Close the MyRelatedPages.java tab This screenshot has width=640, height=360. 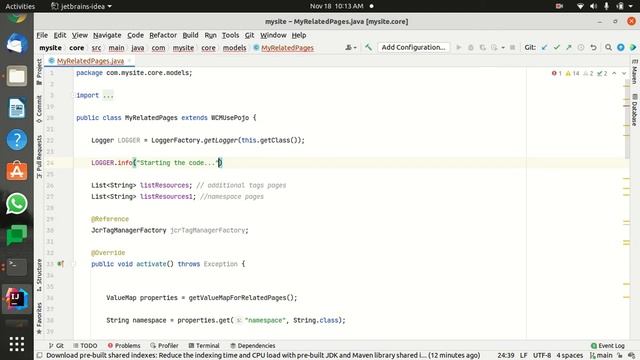click(129, 61)
